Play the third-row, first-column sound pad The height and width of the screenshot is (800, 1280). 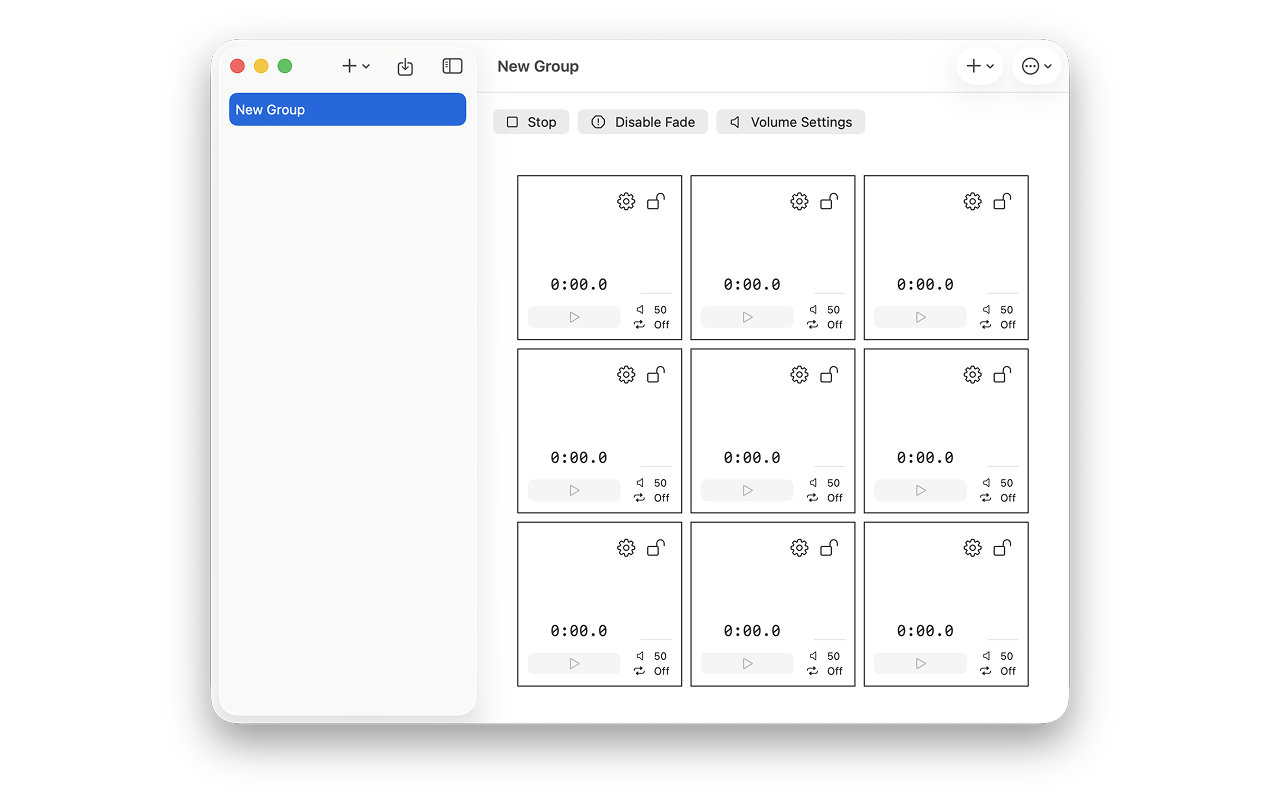tap(574, 663)
